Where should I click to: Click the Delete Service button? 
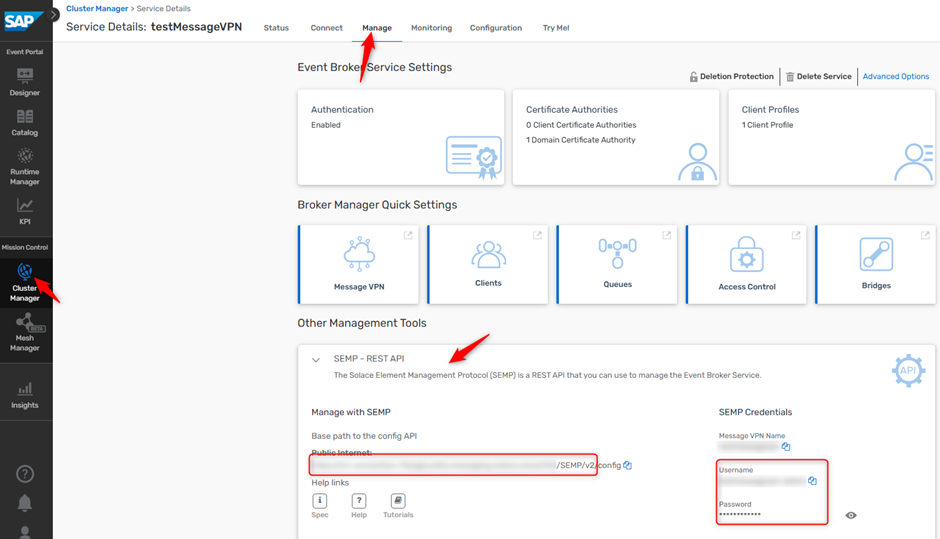818,77
